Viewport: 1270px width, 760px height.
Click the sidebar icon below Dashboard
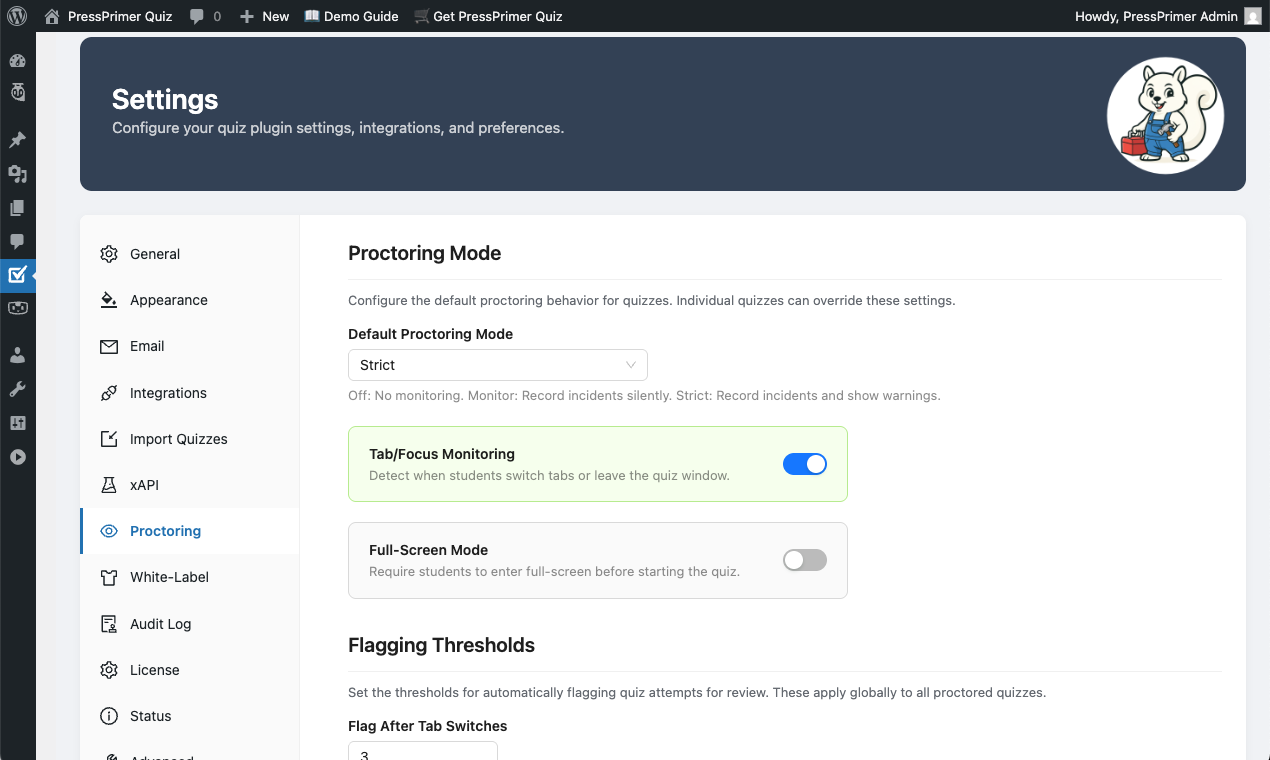click(x=17, y=92)
